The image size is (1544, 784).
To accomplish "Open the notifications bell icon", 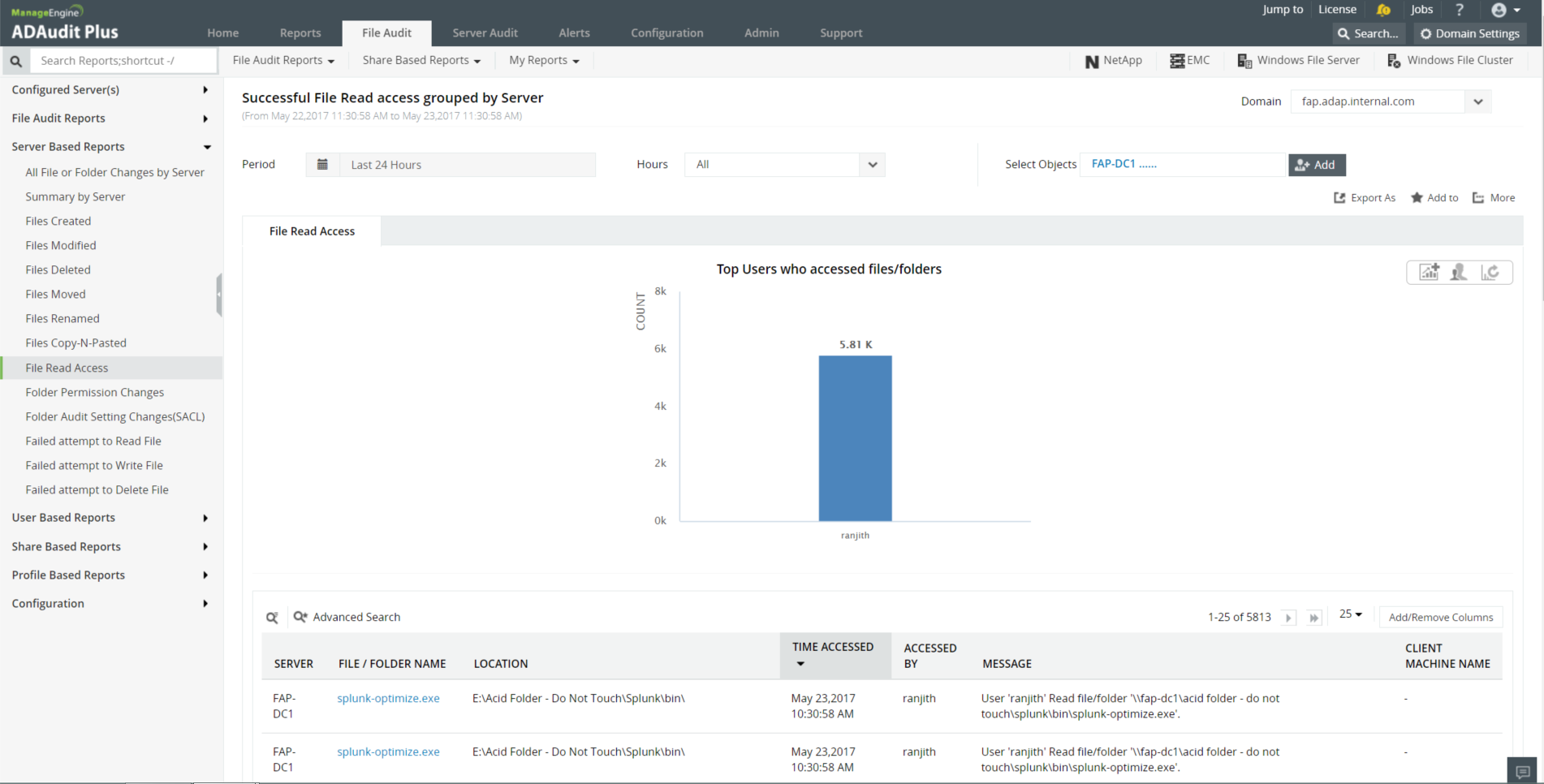I will [1383, 10].
